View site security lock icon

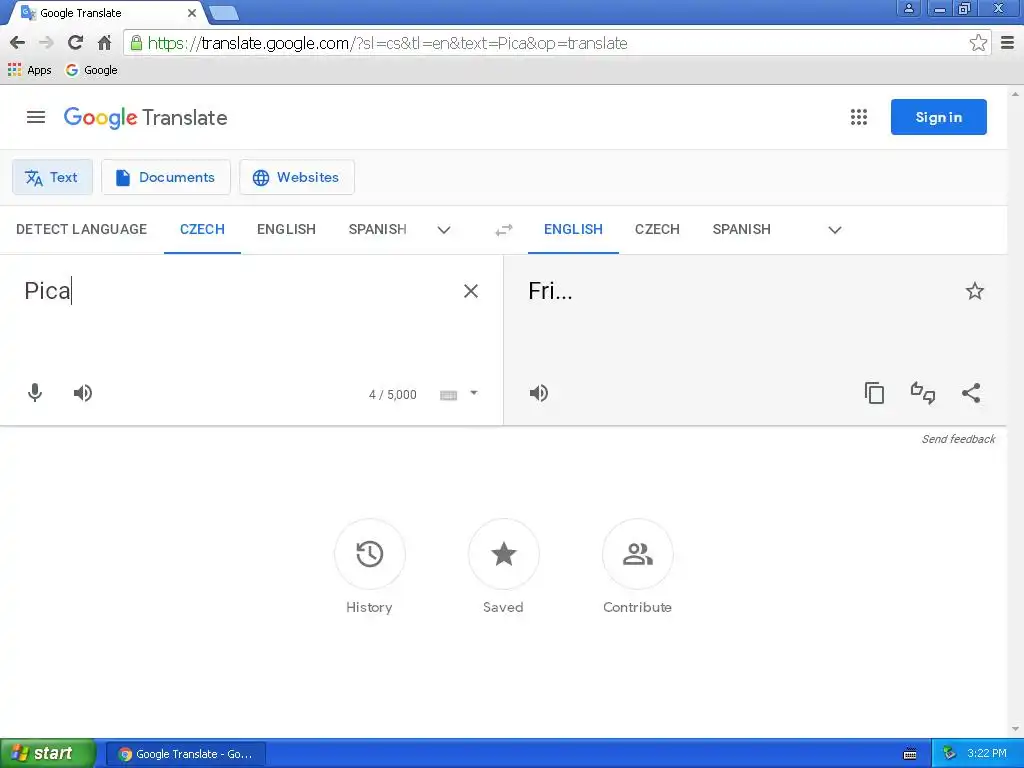[x=136, y=43]
